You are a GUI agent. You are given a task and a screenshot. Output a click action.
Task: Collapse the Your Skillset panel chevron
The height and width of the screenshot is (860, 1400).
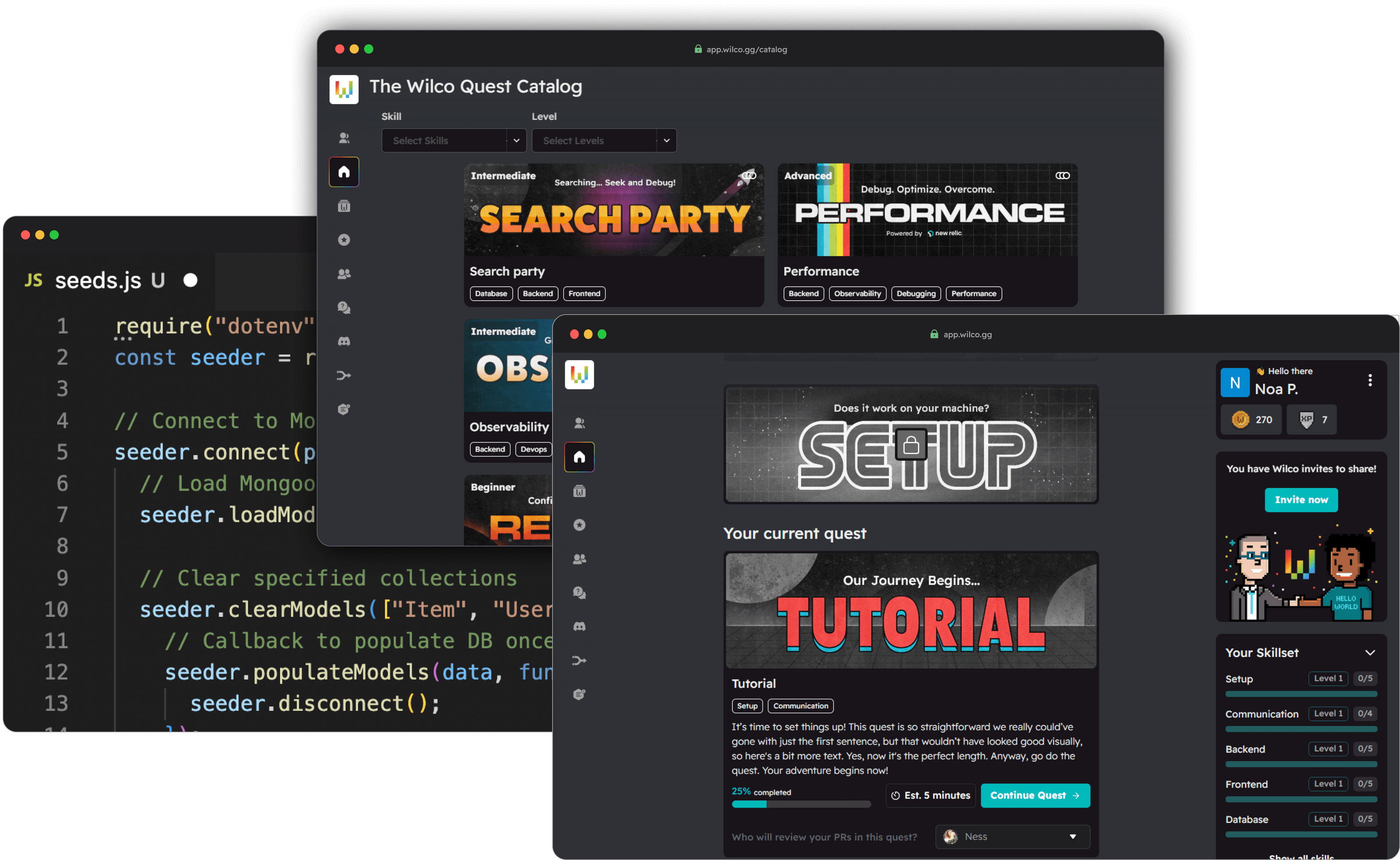point(1370,653)
